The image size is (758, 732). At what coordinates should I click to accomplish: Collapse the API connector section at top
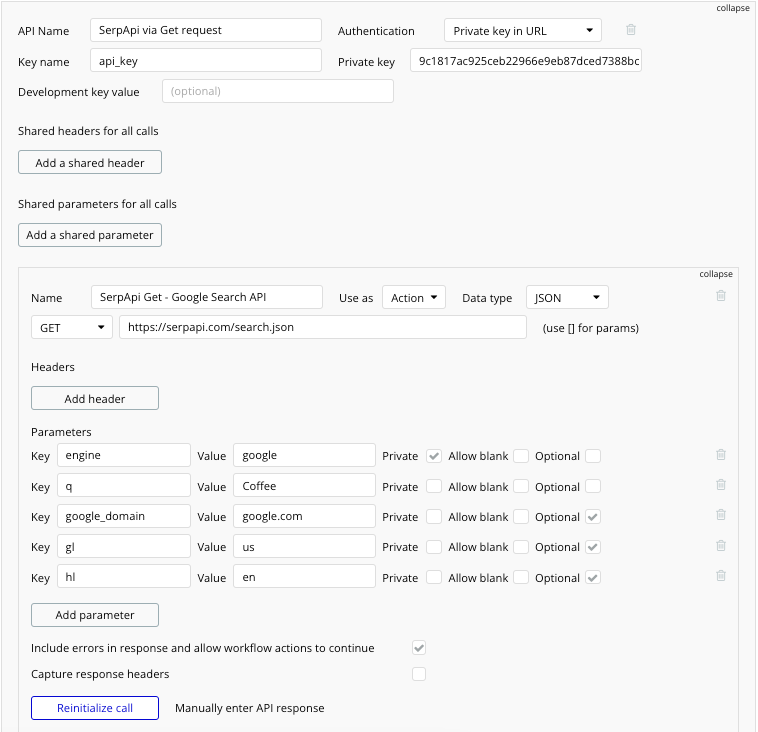732,8
